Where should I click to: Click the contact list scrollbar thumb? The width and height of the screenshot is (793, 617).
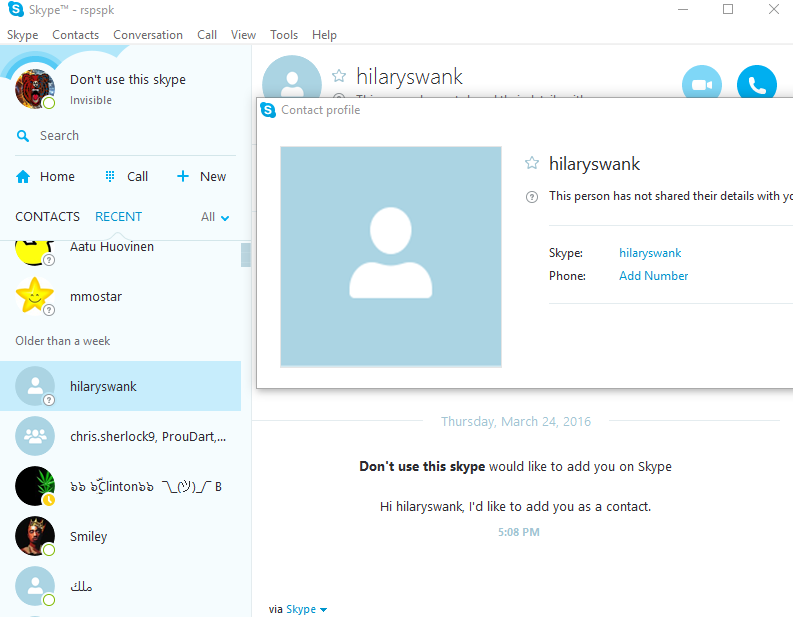pyautogui.click(x=246, y=254)
